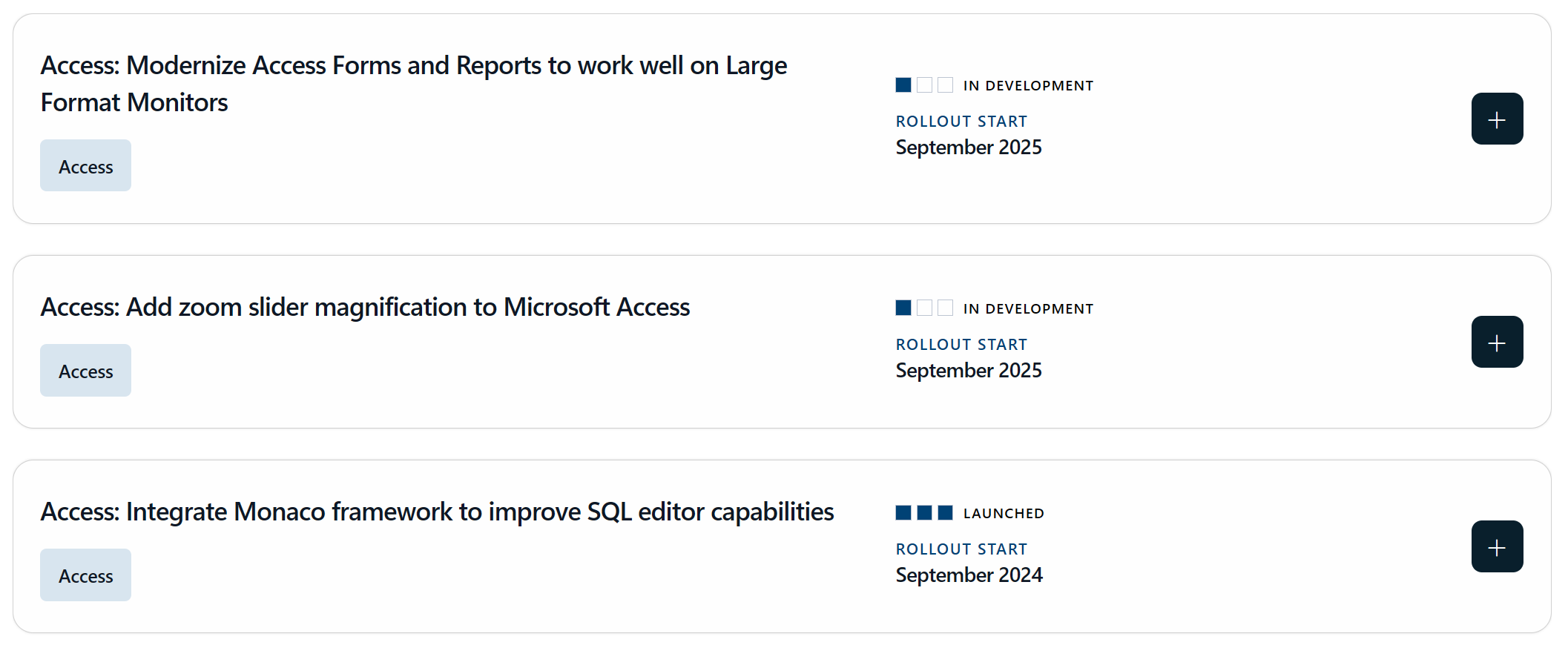Click the LAUNCHED status label
Image resolution: width=1568 pixels, height=645 pixels.
tap(1004, 513)
